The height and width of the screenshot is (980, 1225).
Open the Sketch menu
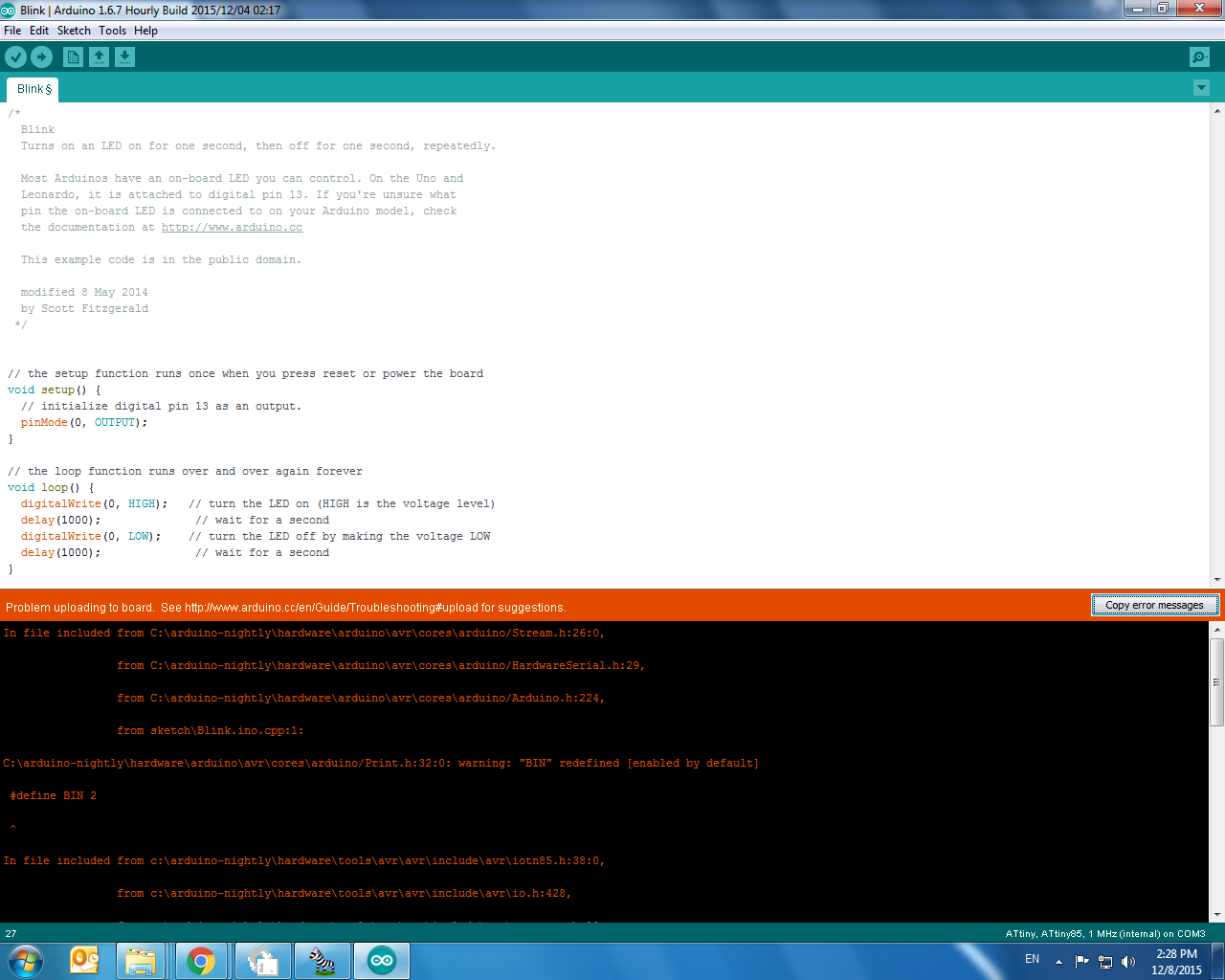click(x=74, y=31)
